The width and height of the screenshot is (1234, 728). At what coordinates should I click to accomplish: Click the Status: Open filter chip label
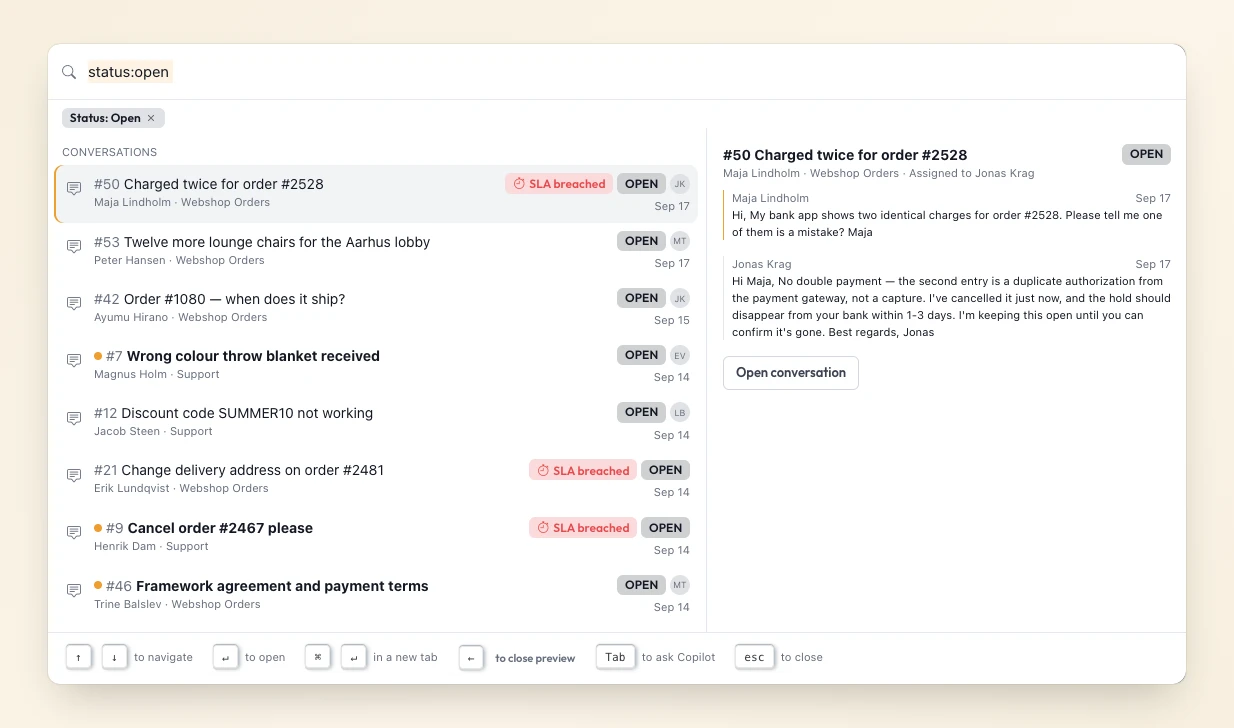click(105, 118)
